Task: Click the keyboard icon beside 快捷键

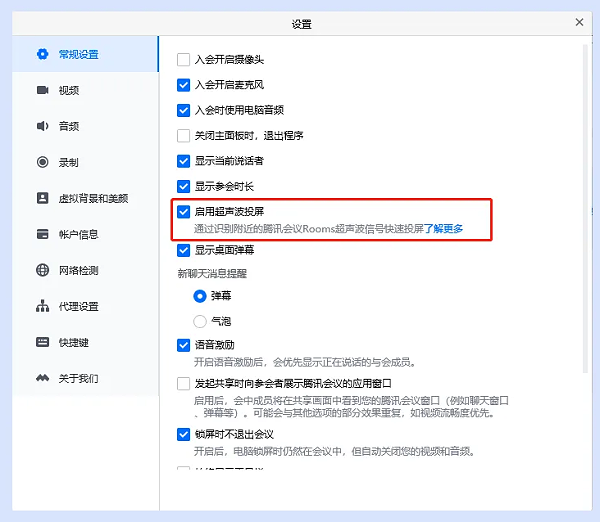Action: point(42,342)
